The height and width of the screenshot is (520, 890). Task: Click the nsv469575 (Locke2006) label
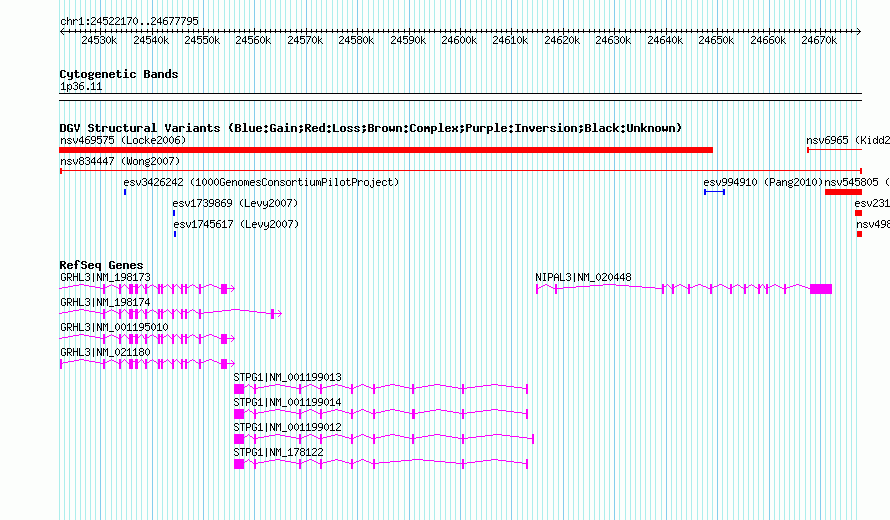(123, 140)
